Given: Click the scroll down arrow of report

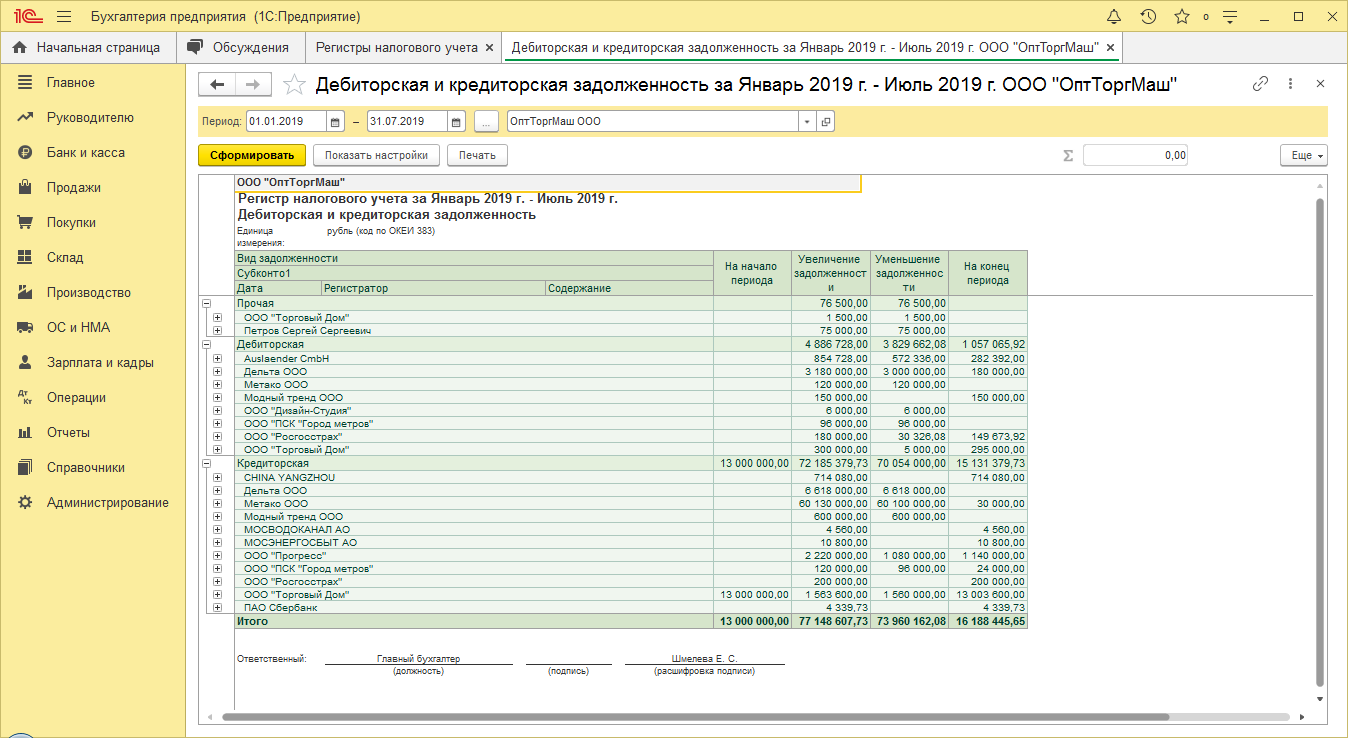Looking at the screenshot, I should click(1320, 699).
